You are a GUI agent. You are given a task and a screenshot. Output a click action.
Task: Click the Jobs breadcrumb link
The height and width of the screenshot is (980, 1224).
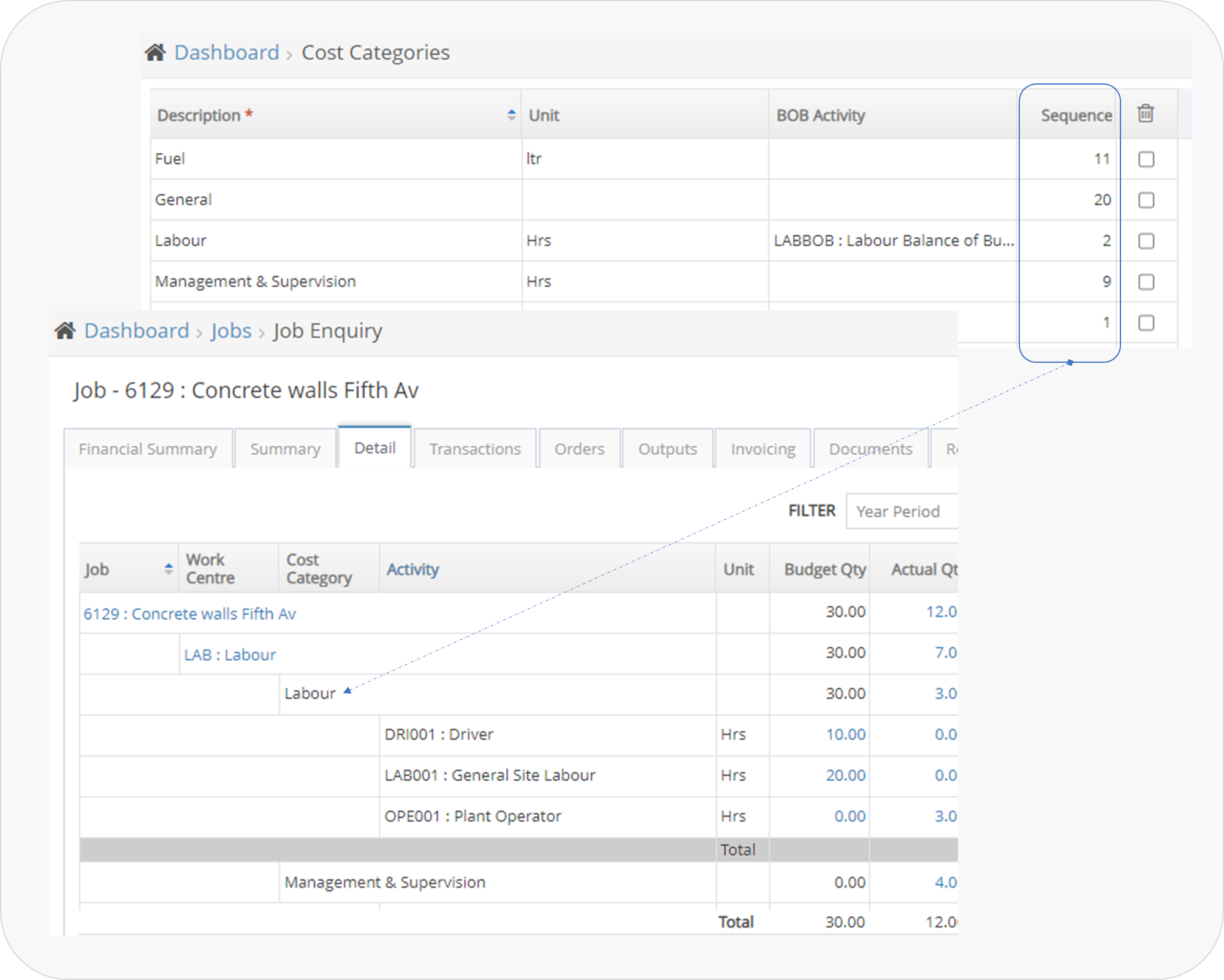pyautogui.click(x=231, y=330)
